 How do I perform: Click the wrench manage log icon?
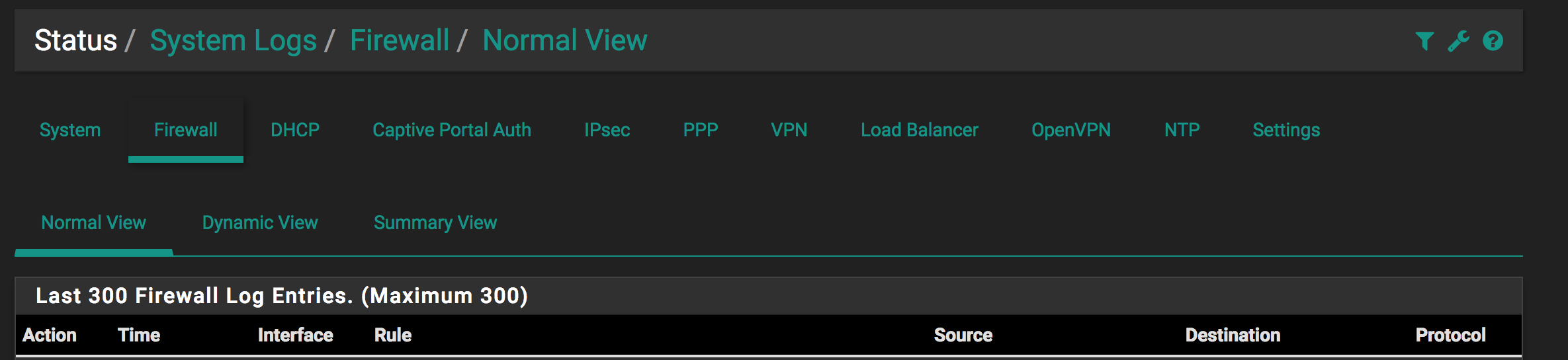tap(1458, 41)
